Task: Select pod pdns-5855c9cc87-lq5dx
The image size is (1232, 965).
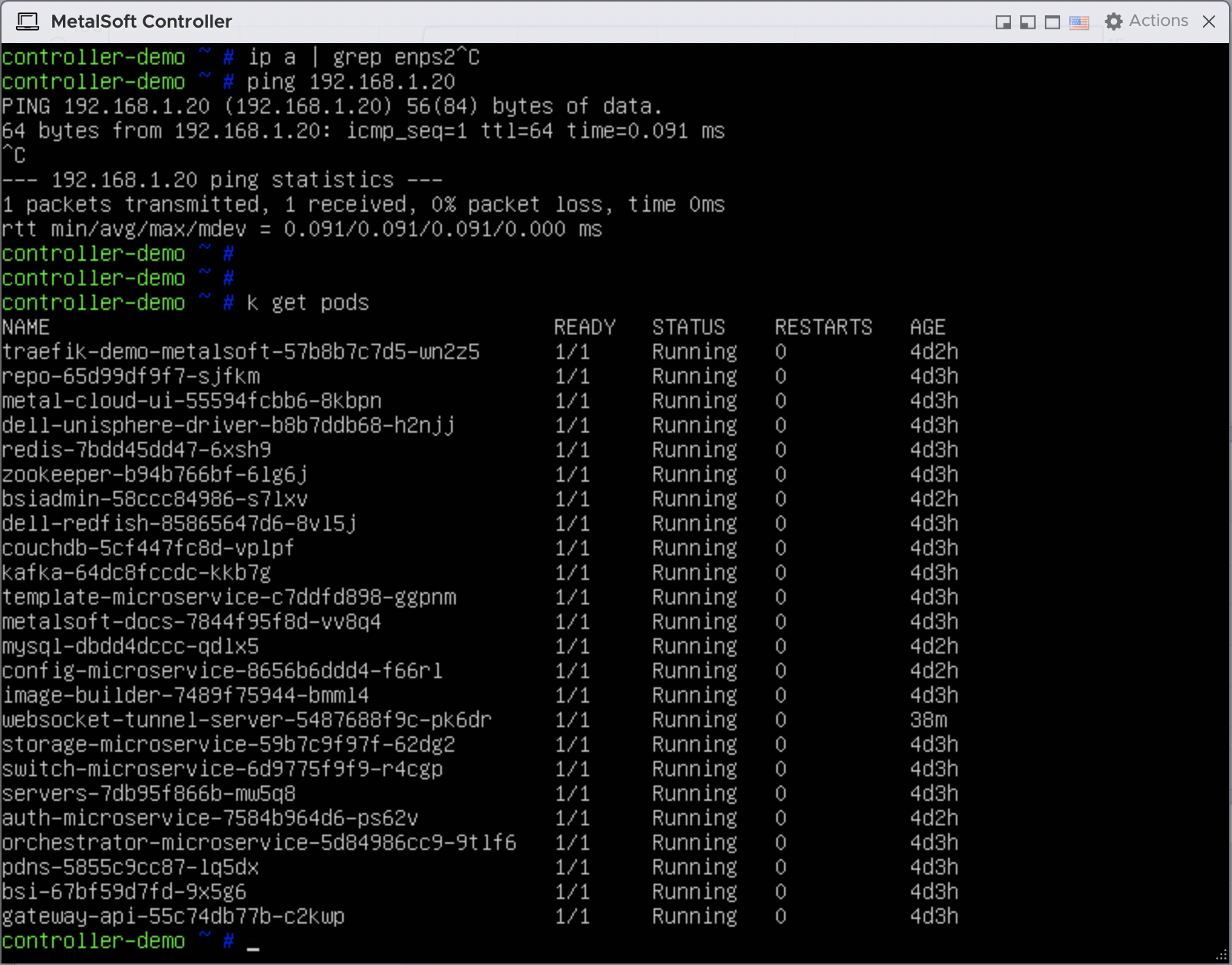Action: [130, 868]
